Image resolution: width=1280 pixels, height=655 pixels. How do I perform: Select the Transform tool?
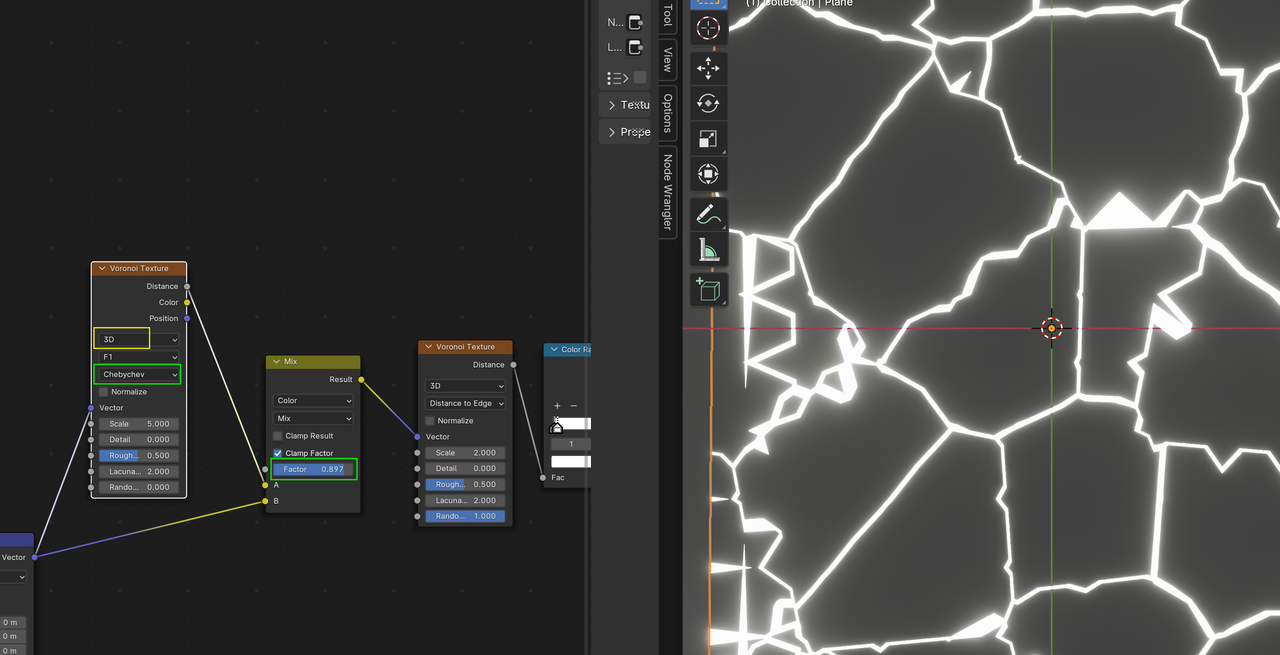point(708,173)
